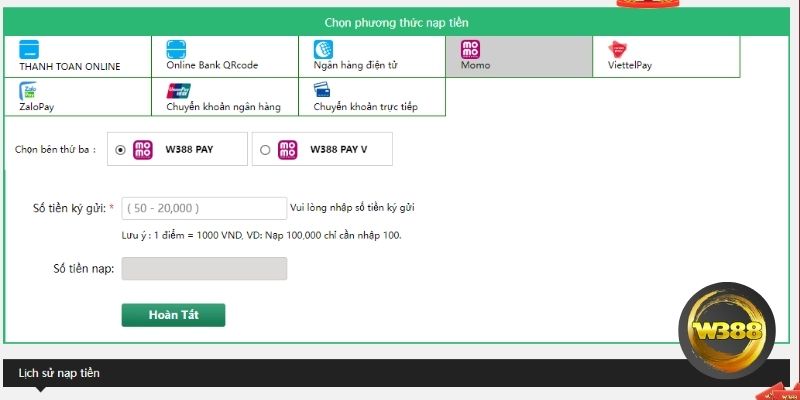The width and height of the screenshot is (800, 400).
Task: Open the ViettelPay payment tab
Action: 666,57
